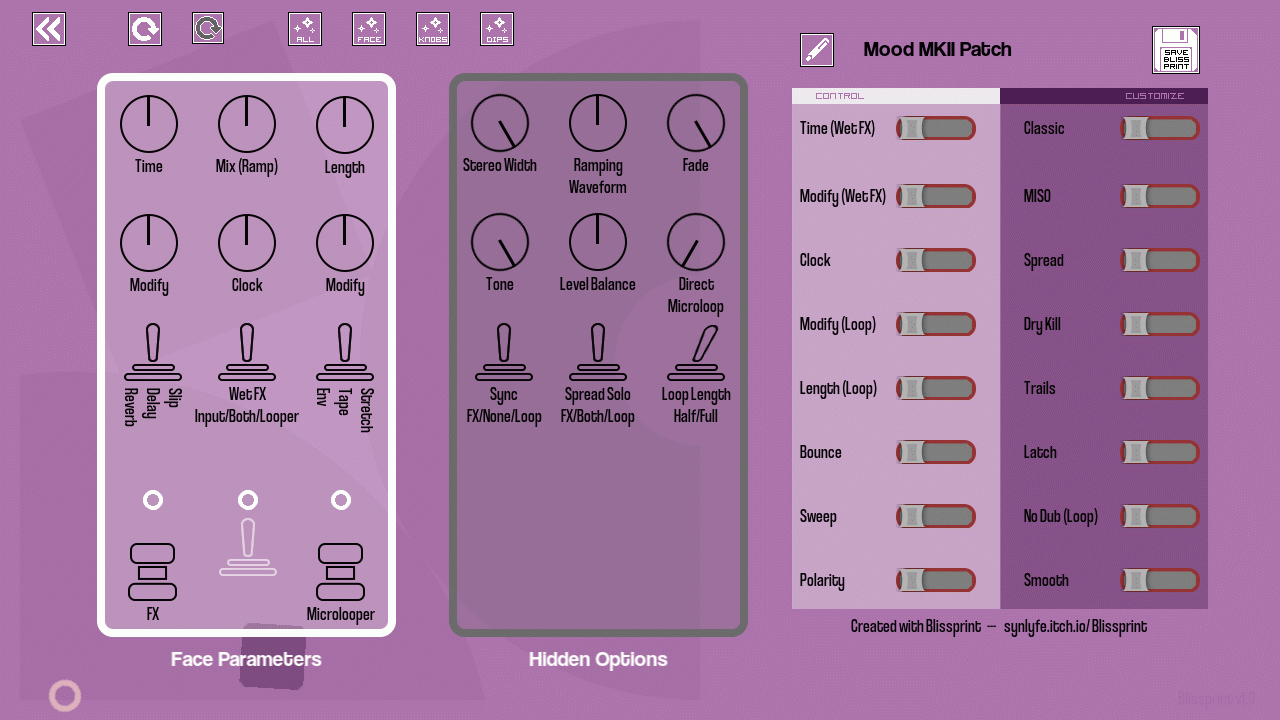Open the synlyfe.itch.io/Blissprint link
The width and height of the screenshot is (1280, 720).
coord(1075,627)
